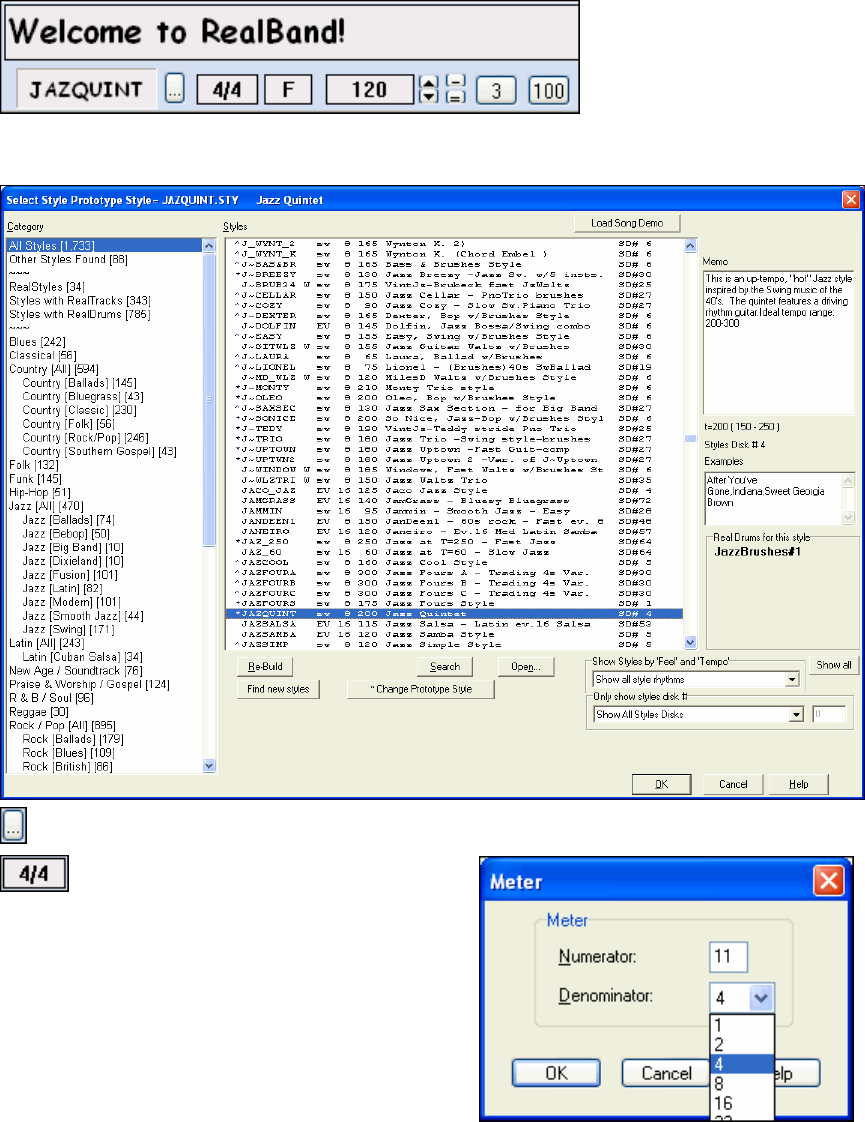Select Jazz [Swing] [171] subcategory

(x=69, y=630)
